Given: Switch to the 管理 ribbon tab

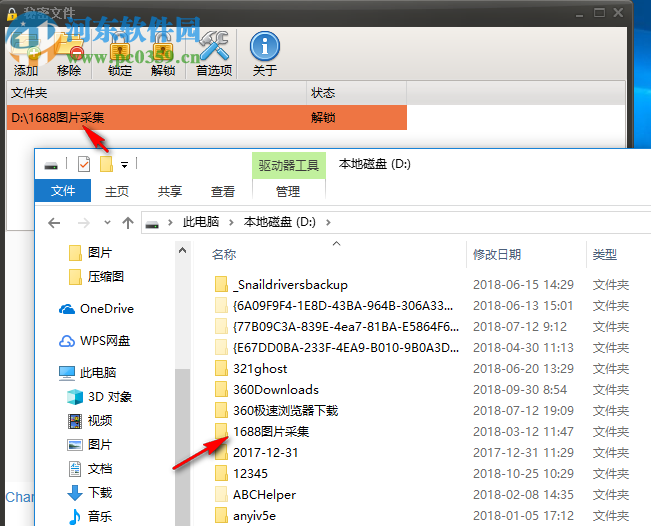Looking at the screenshot, I should (288, 191).
